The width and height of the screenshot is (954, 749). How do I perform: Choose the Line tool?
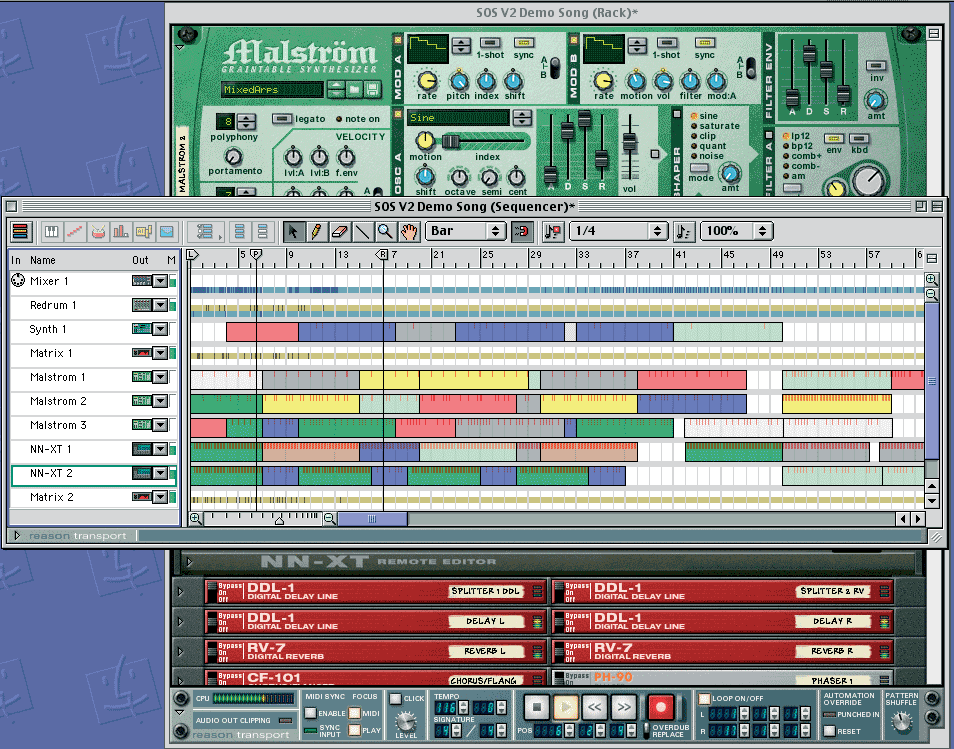click(x=362, y=231)
